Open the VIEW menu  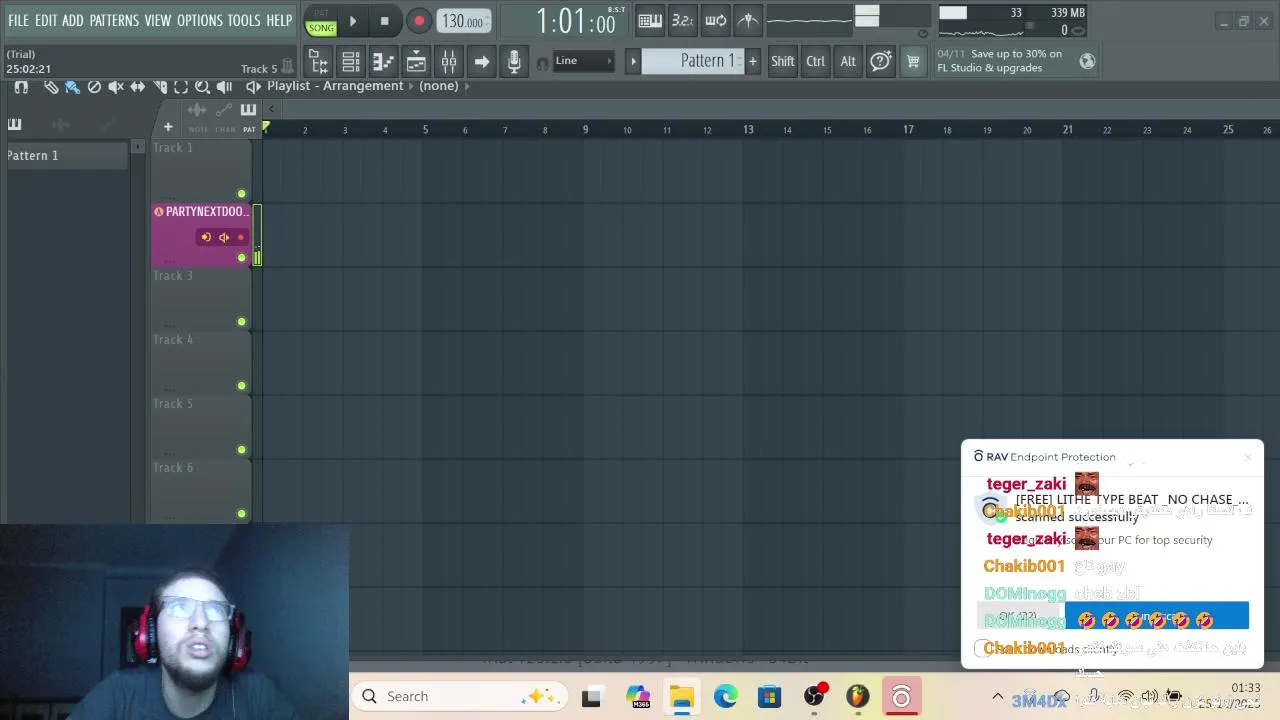[158, 20]
